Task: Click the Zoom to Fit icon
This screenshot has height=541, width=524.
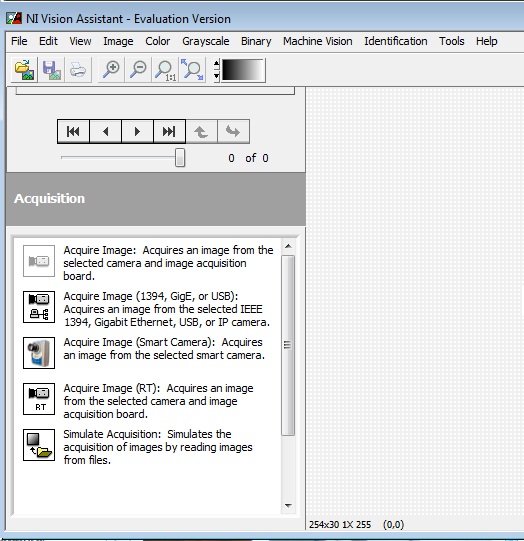Action: 192,70
